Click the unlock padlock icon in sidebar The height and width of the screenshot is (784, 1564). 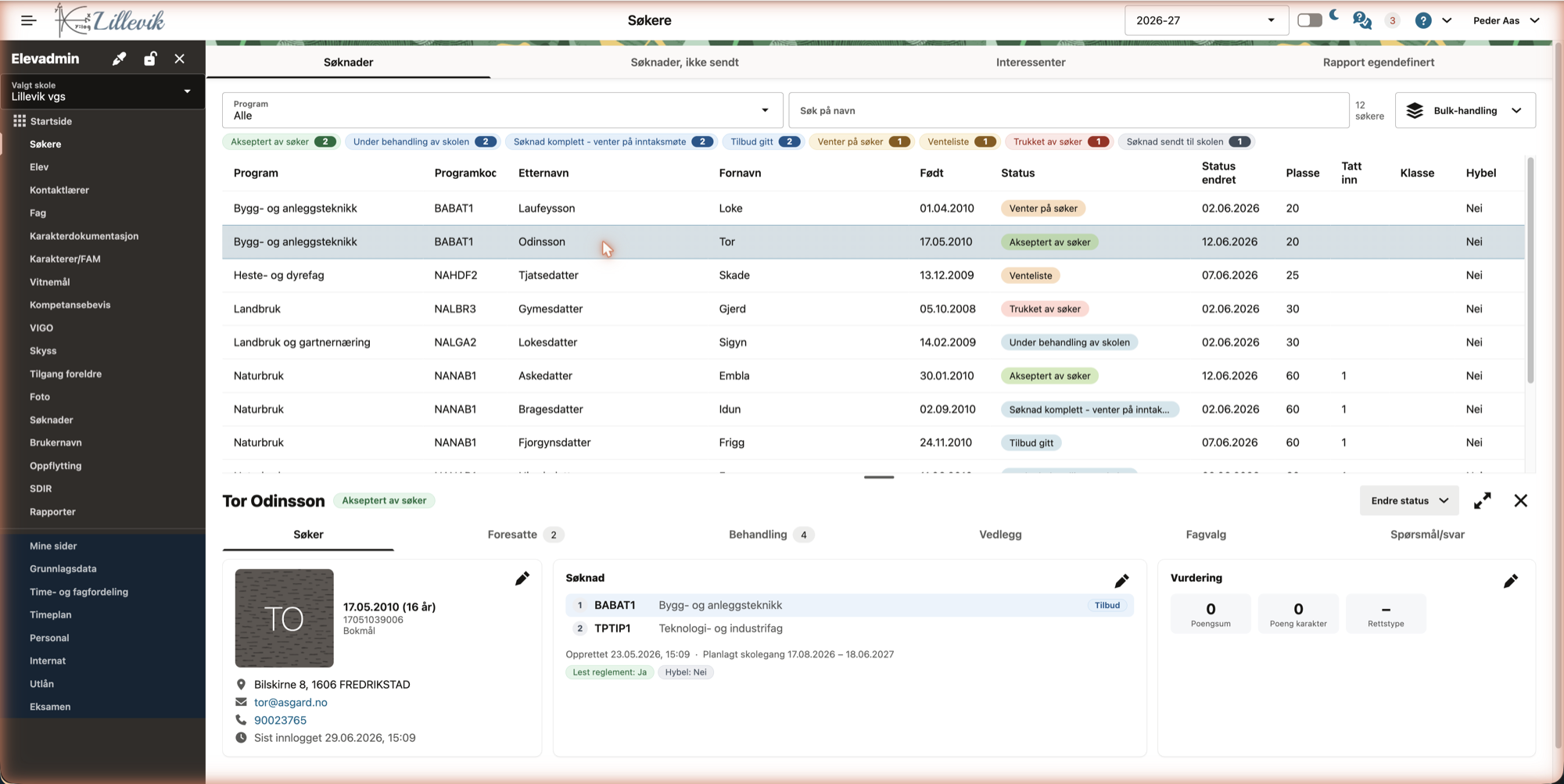coord(150,59)
